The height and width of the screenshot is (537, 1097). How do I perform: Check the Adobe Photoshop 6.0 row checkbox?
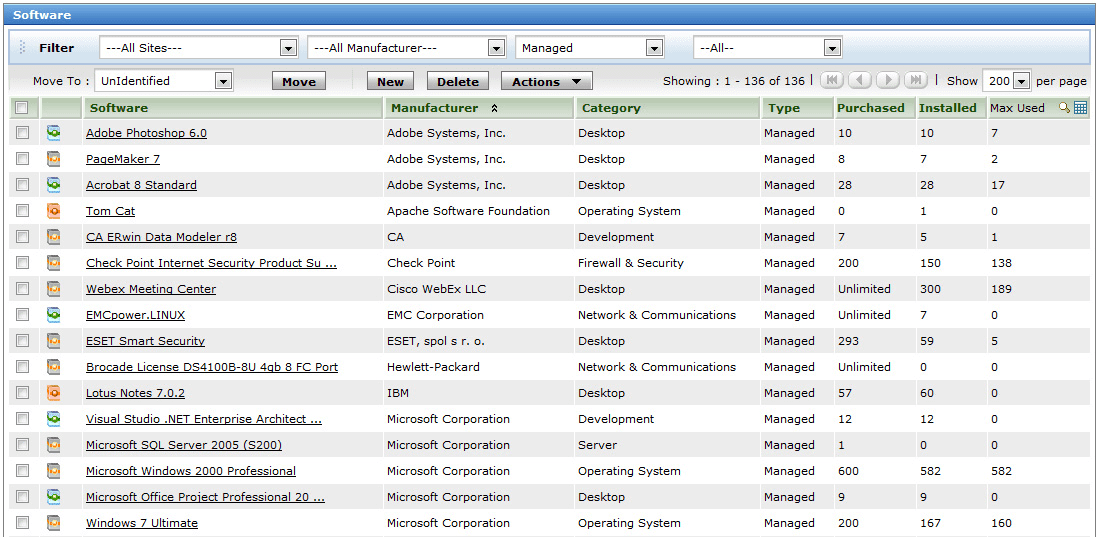[x=22, y=133]
